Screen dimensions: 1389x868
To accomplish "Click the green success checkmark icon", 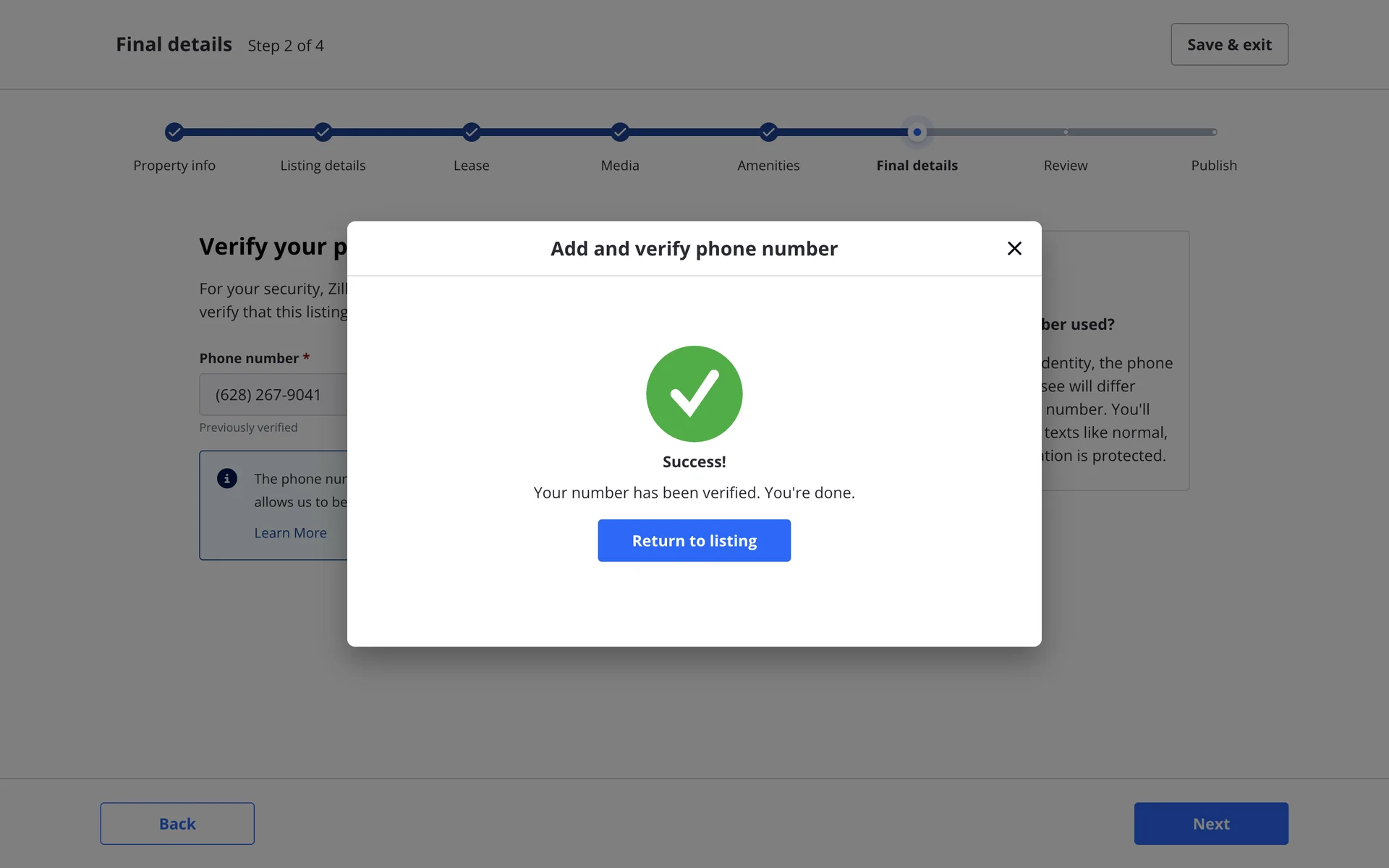I will tap(694, 393).
